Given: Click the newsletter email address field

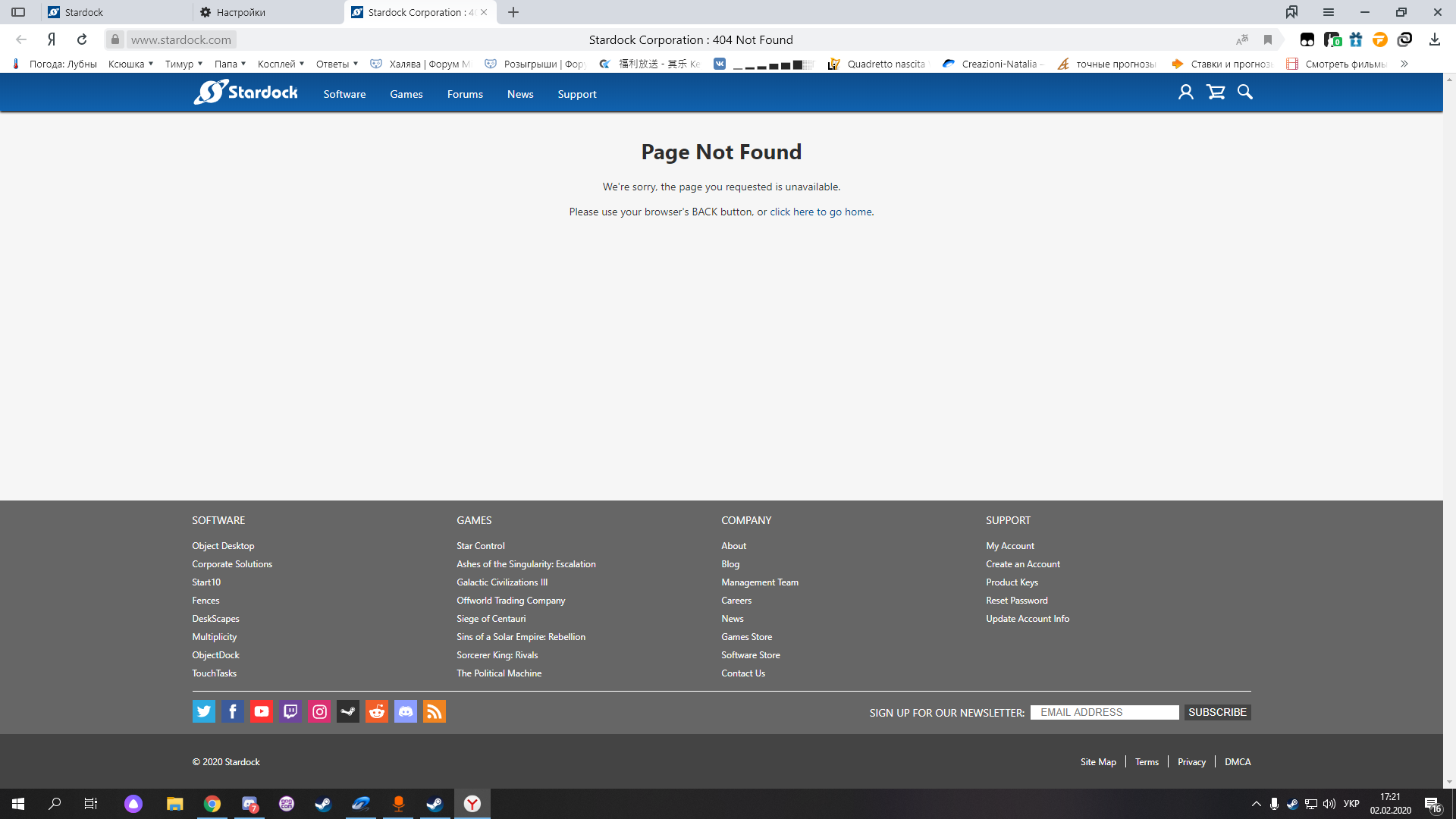Looking at the screenshot, I should click(1105, 712).
